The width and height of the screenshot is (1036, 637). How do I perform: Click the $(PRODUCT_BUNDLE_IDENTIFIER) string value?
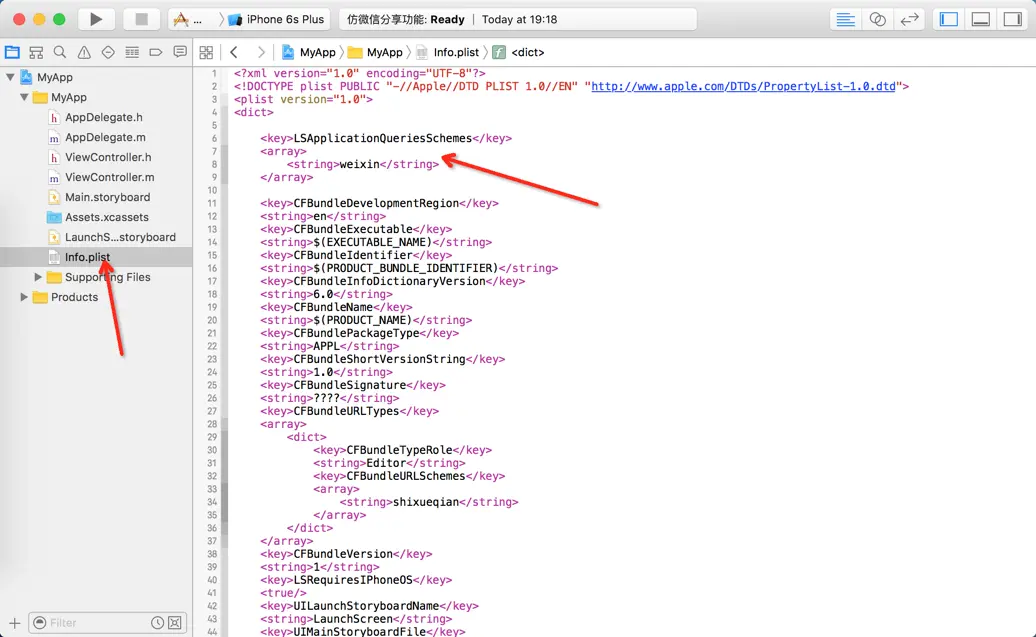pyautogui.click(x=406, y=268)
